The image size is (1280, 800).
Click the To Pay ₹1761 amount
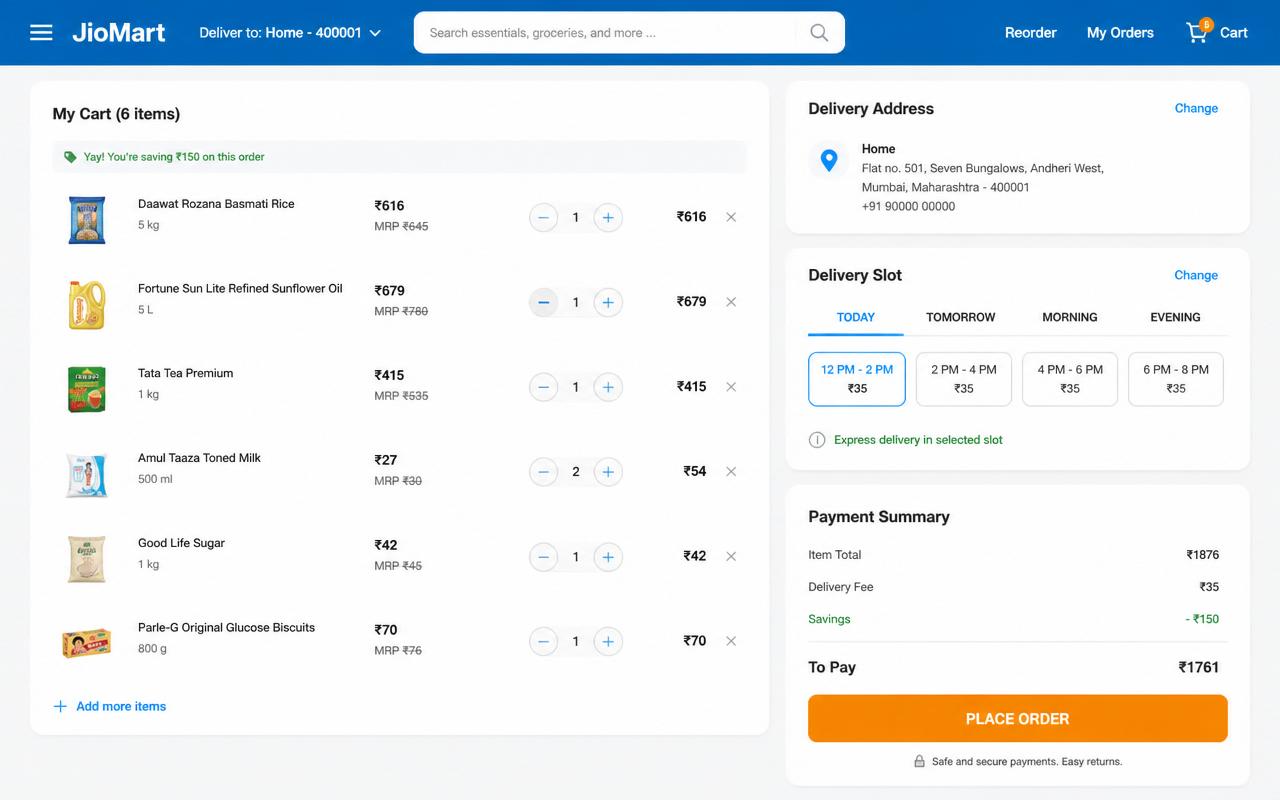tap(1199, 667)
